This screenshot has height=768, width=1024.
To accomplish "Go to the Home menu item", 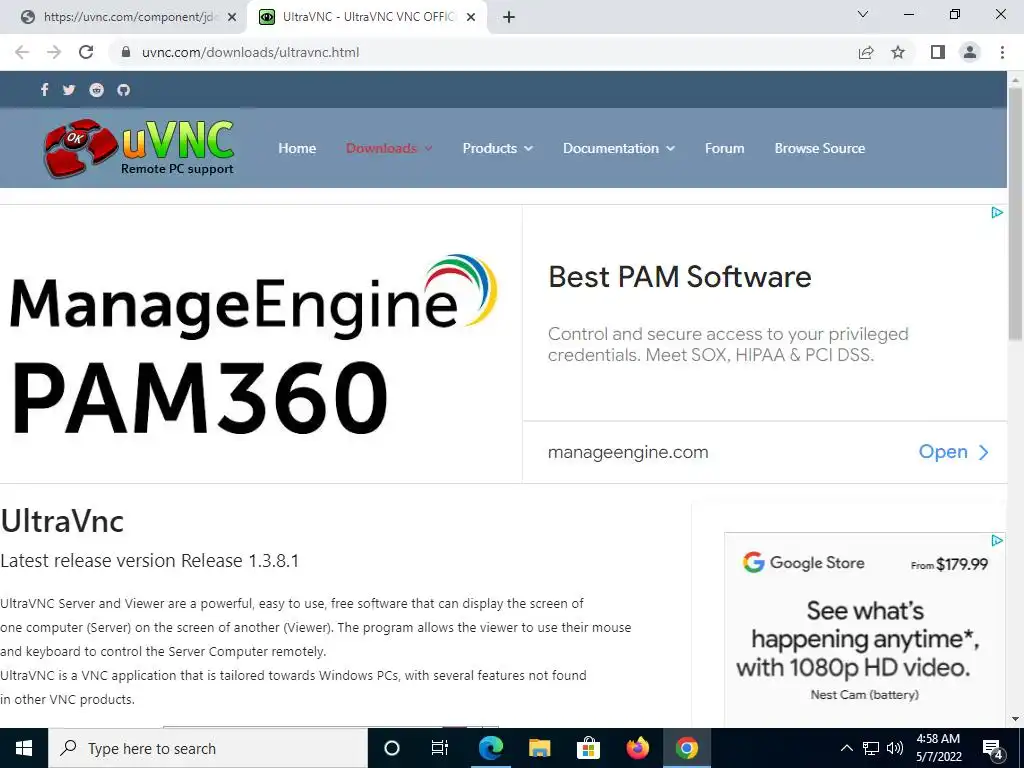I will pos(297,148).
